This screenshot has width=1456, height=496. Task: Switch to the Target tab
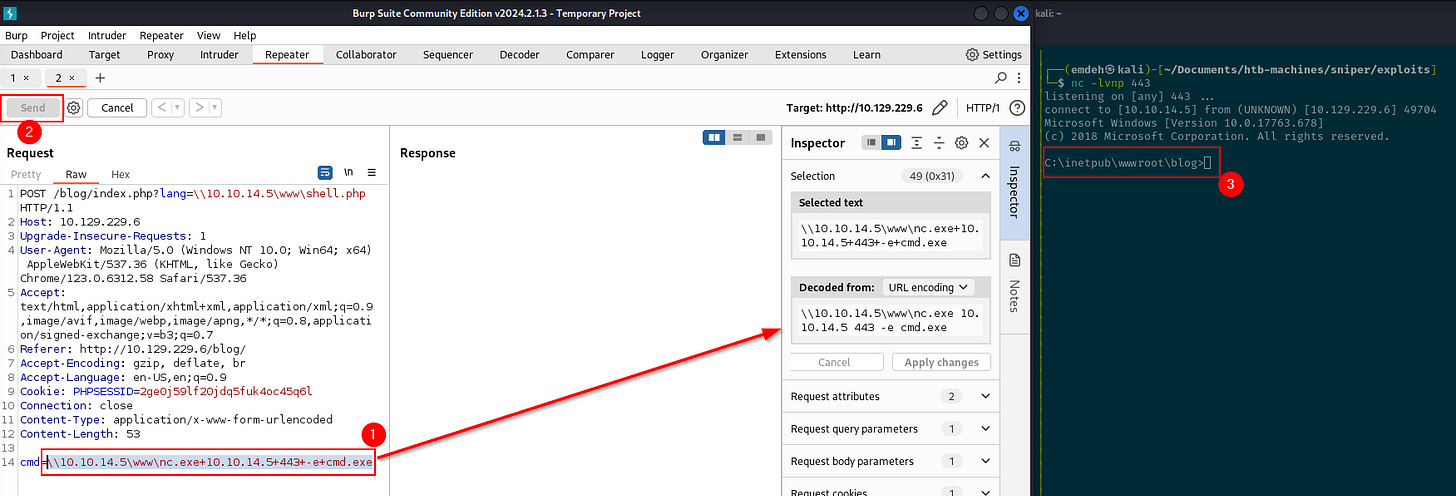point(104,54)
